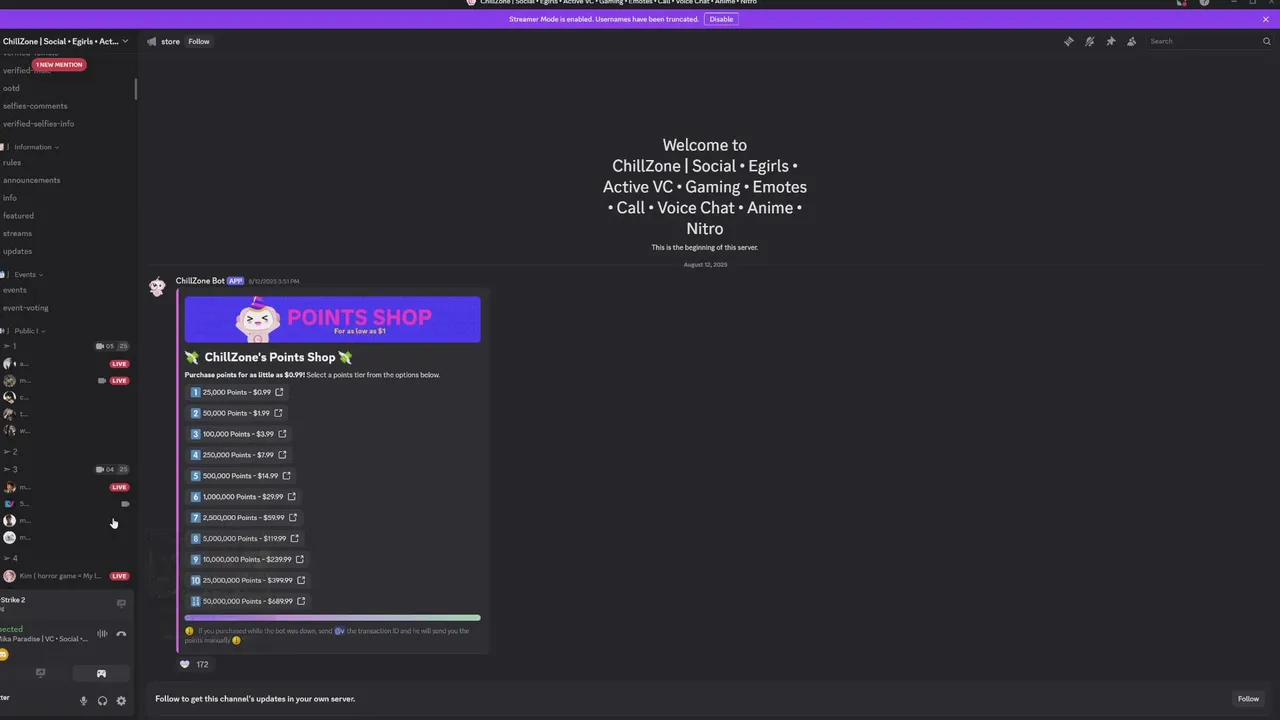Select the 10,000,000 Points - $239.99 tier
Screen dimensions: 1280x720
pos(247,560)
